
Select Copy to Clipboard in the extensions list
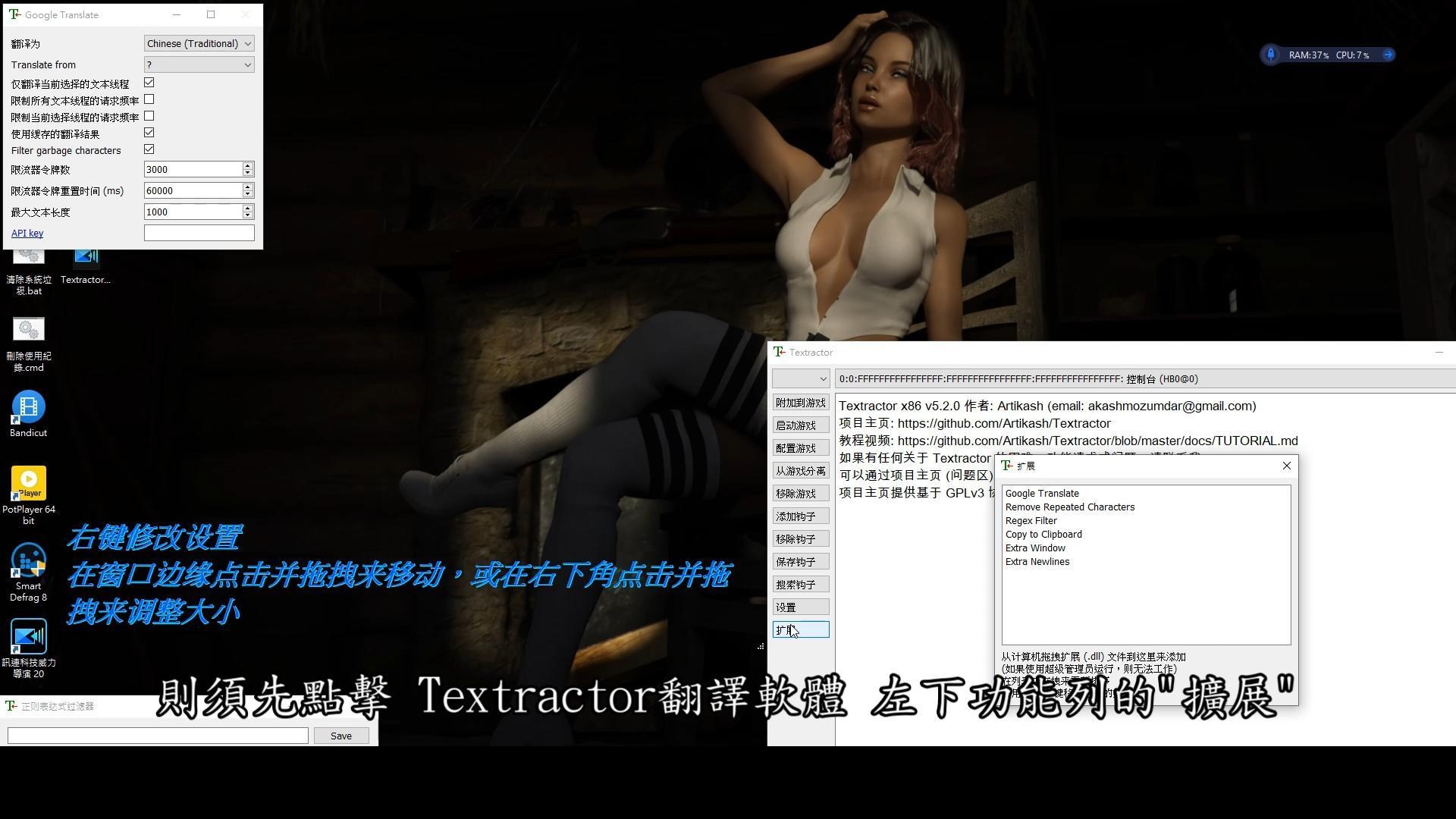click(1043, 534)
